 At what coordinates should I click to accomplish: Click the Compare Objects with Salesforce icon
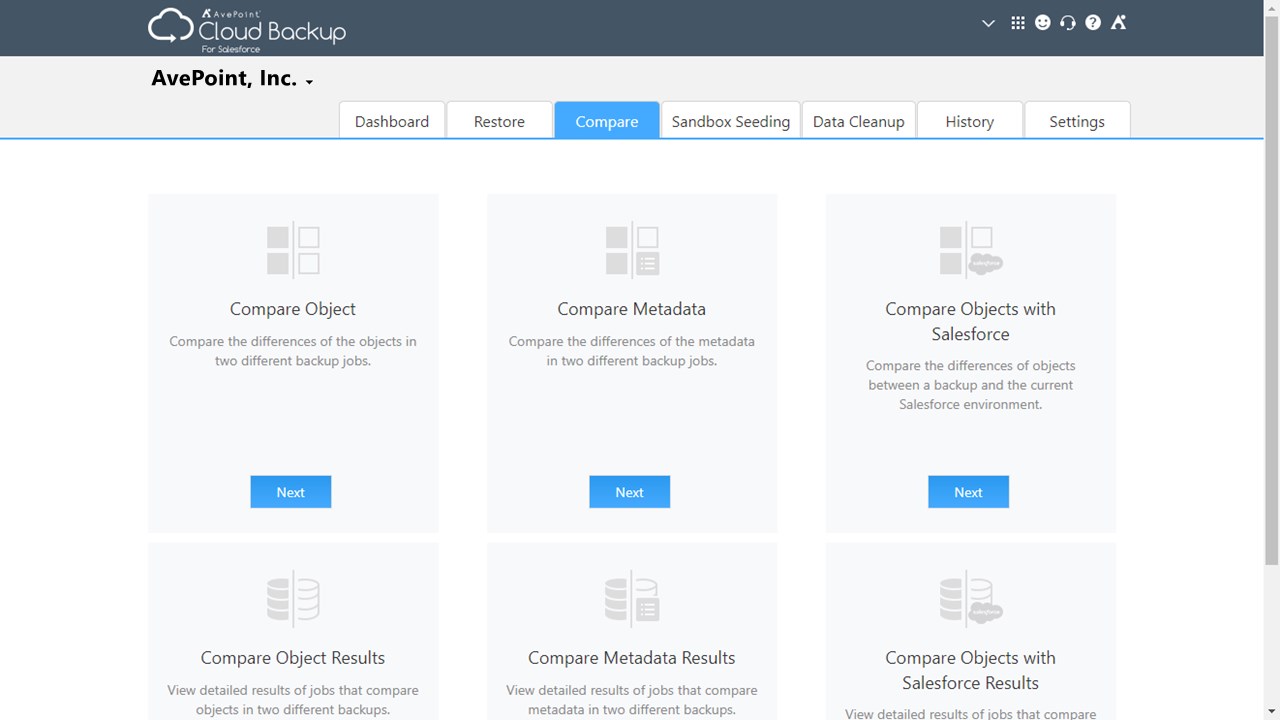click(x=971, y=250)
